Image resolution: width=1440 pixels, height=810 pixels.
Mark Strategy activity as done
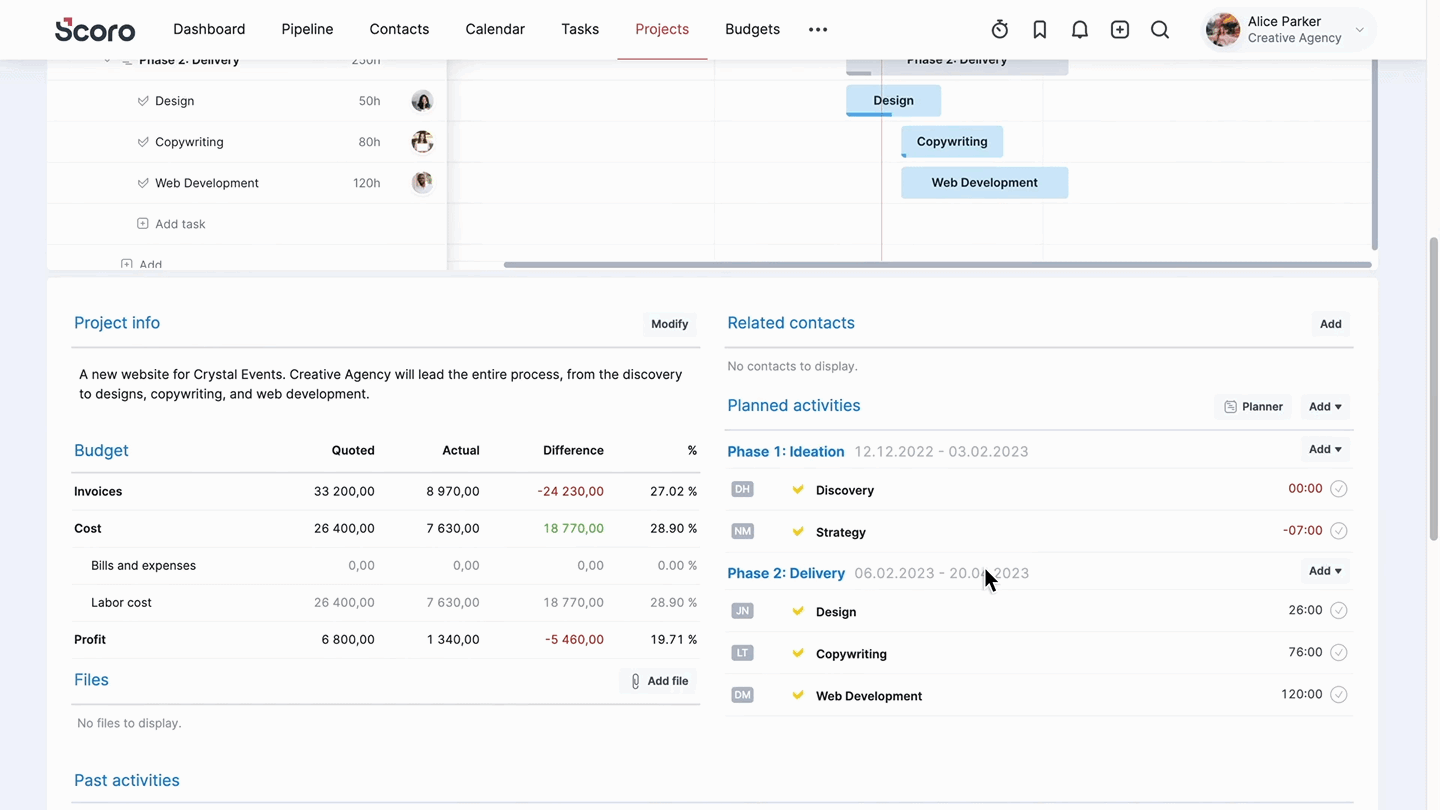tap(1339, 531)
